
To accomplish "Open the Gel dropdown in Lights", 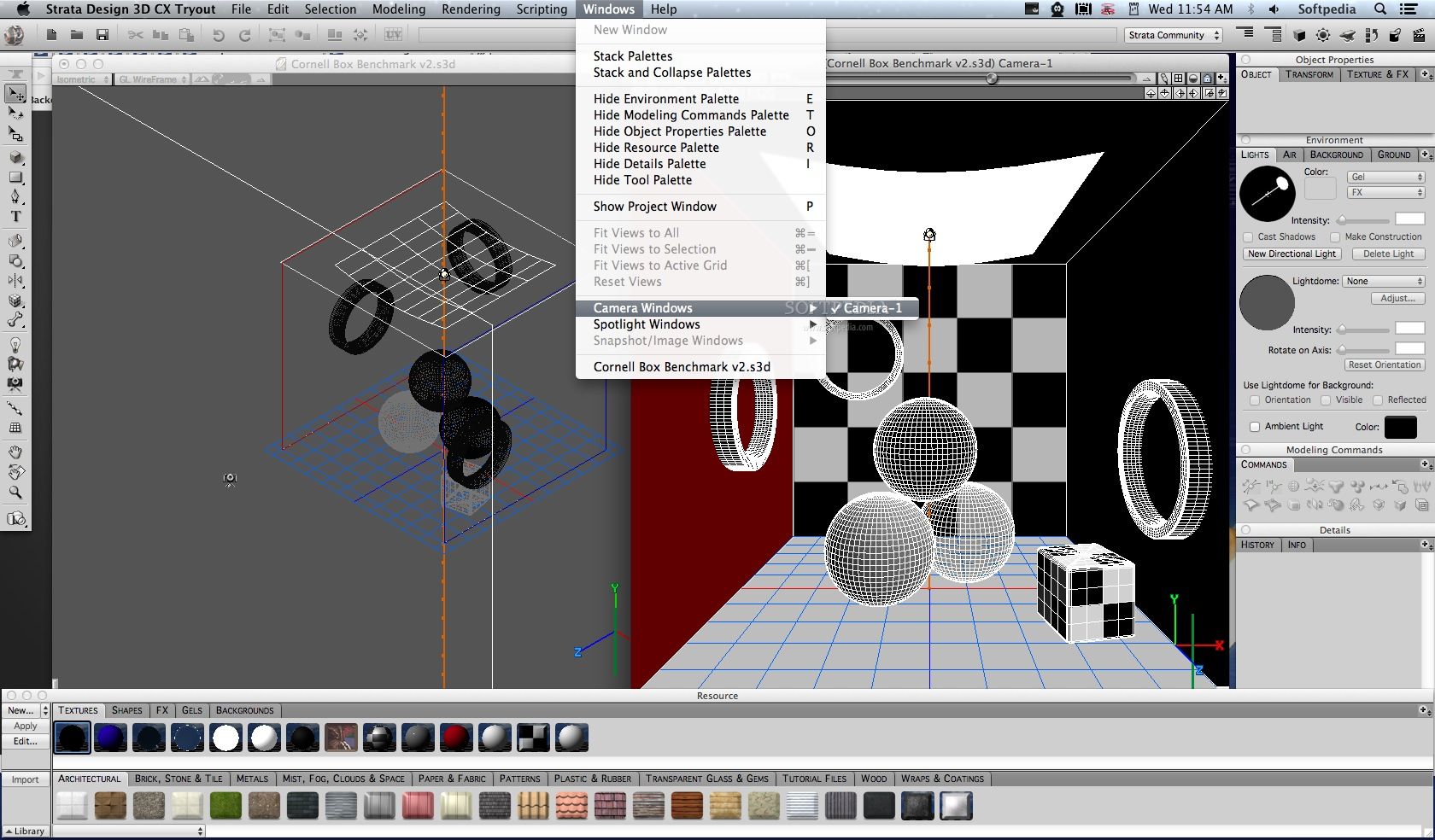I will click(1385, 177).
